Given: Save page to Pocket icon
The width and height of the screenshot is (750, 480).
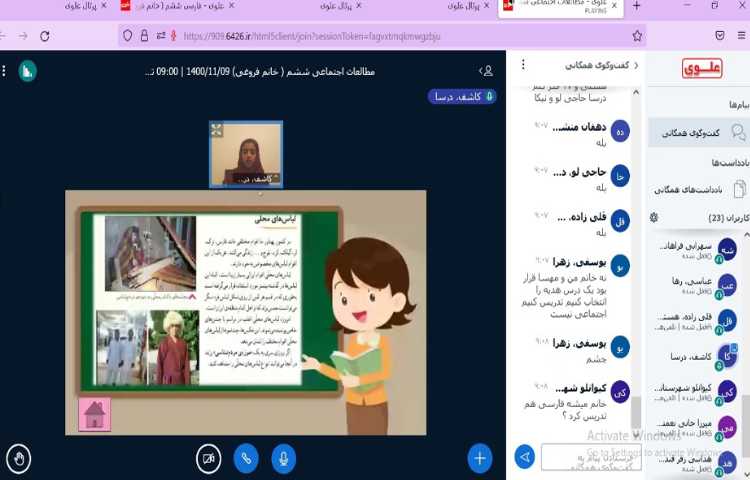Looking at the screenshot, I should 720,35.
